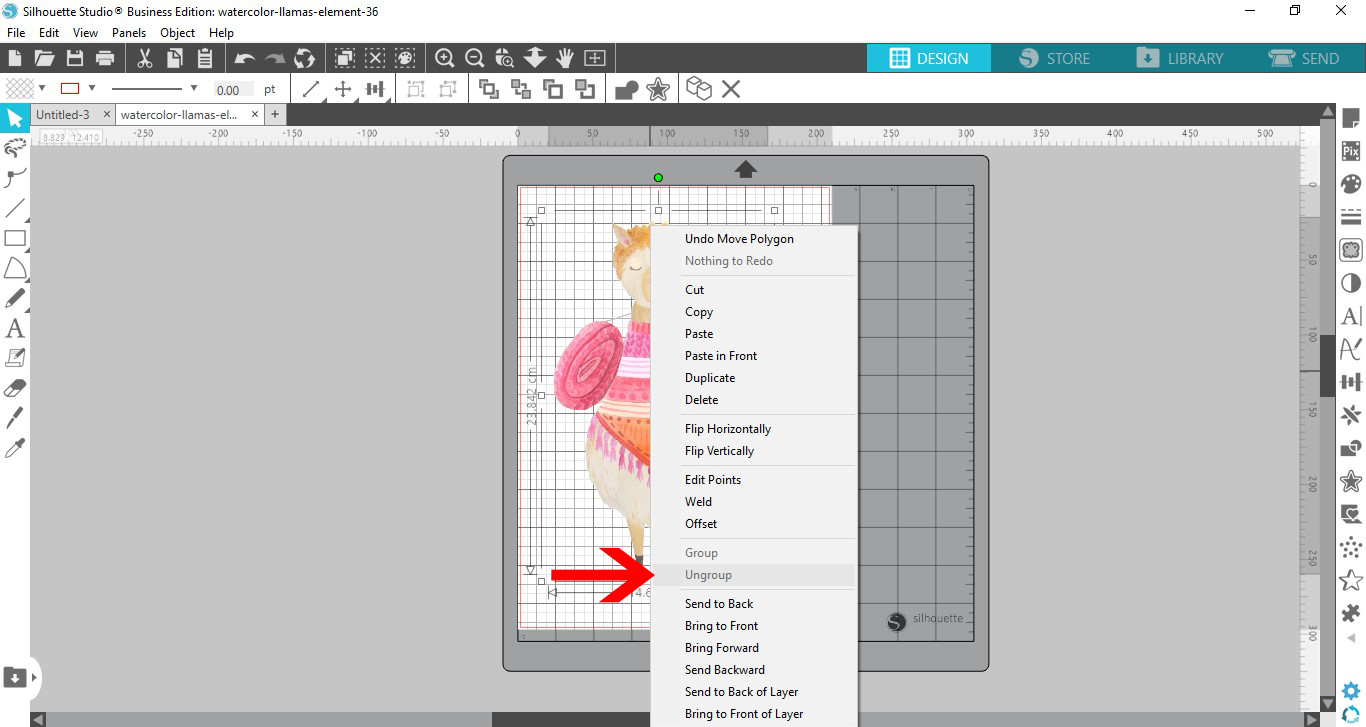Click the scissors Cut toolbar icon
Viewport: 1366px width, 727px height.
[144, 58]
